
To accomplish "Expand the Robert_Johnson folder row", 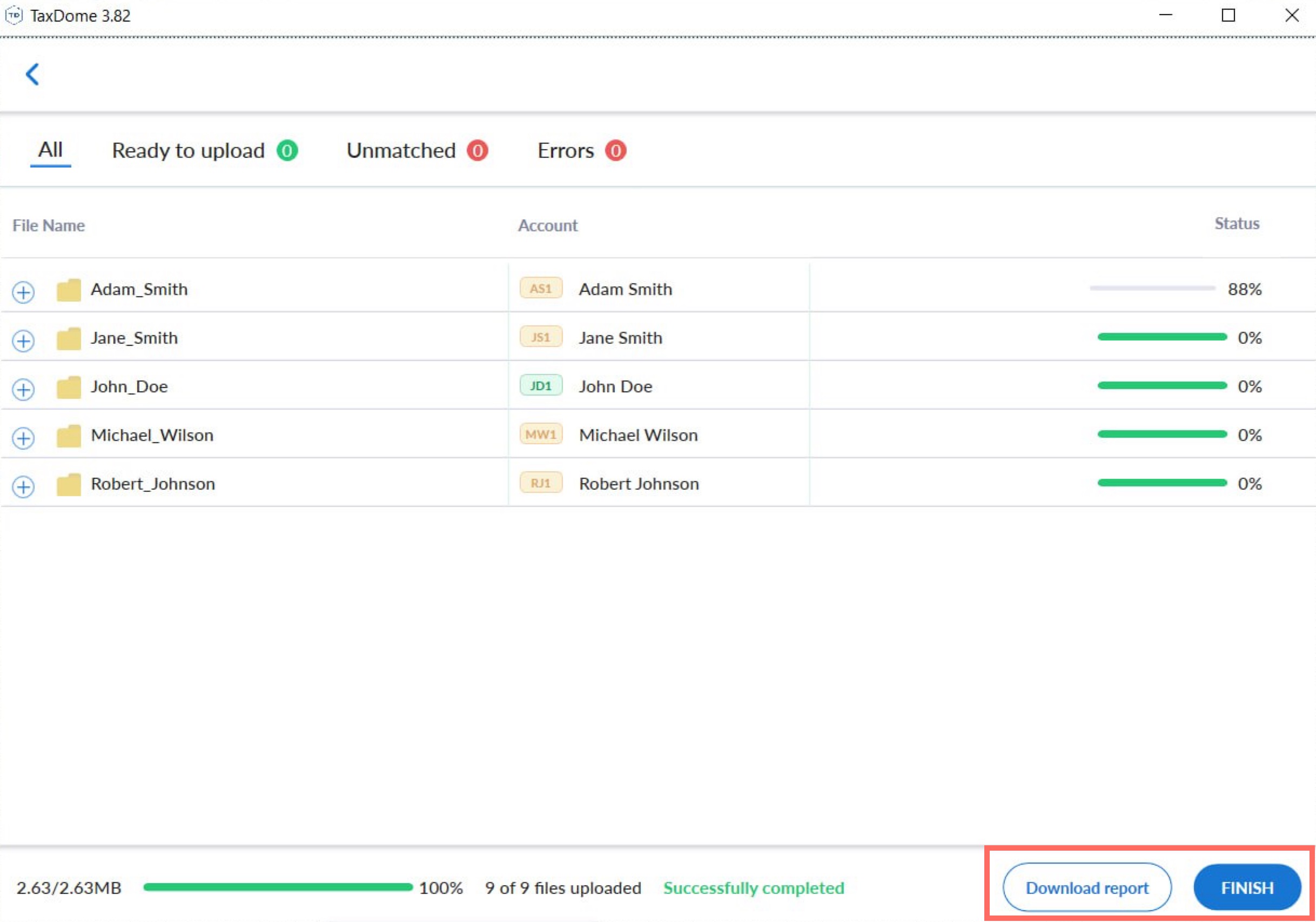I will click(x=24, y=487).
